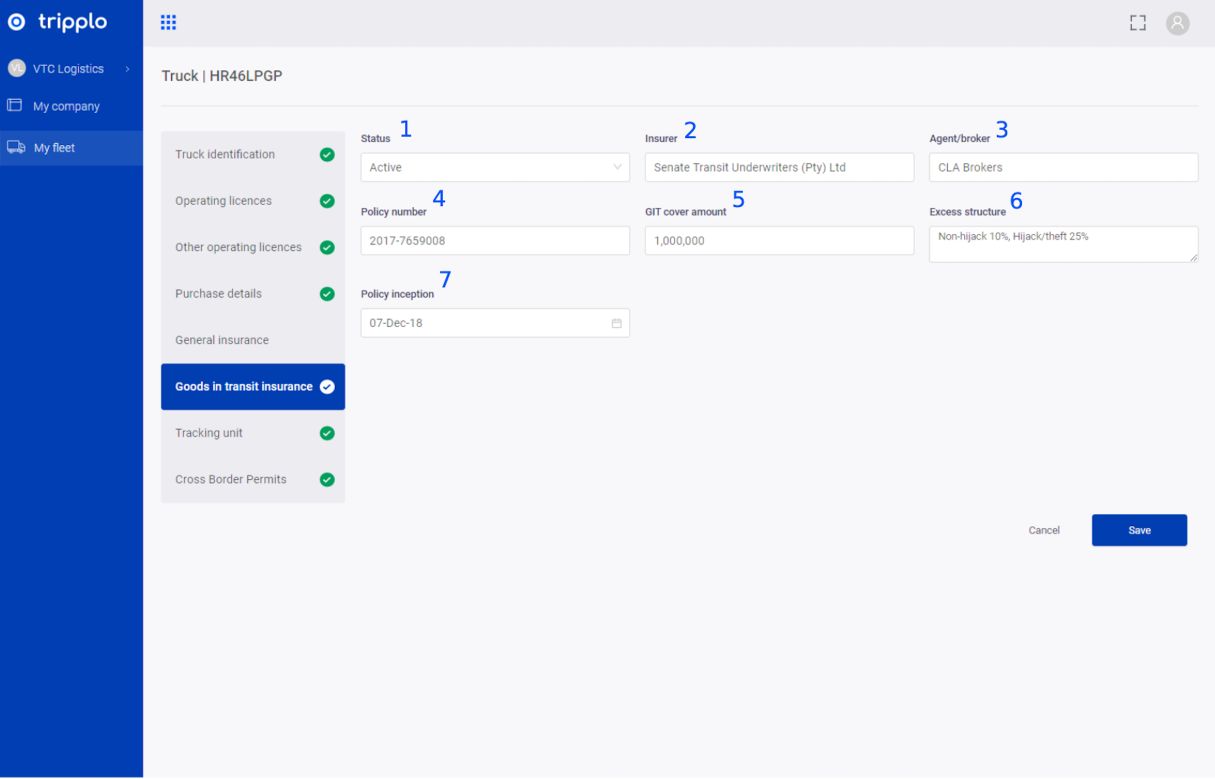Image resolution: width=1215 pixels, height=779 pixels.
Task: Open the Operating licences tab
Action: click(223, 201)
